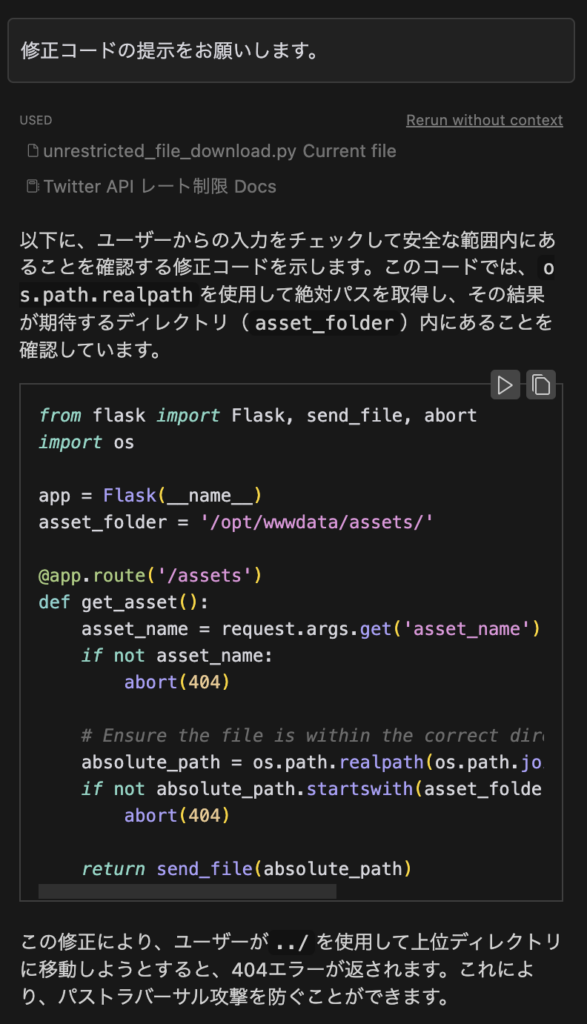
Task: Click the inline code s.path.realpath in explanation
Action: coord(106,295)
